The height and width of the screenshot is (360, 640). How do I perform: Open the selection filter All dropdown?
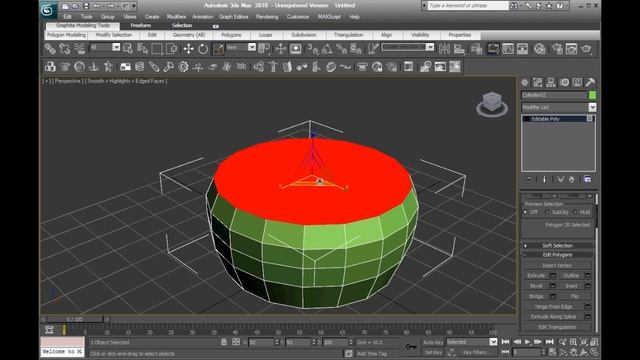tap(116, 47)
